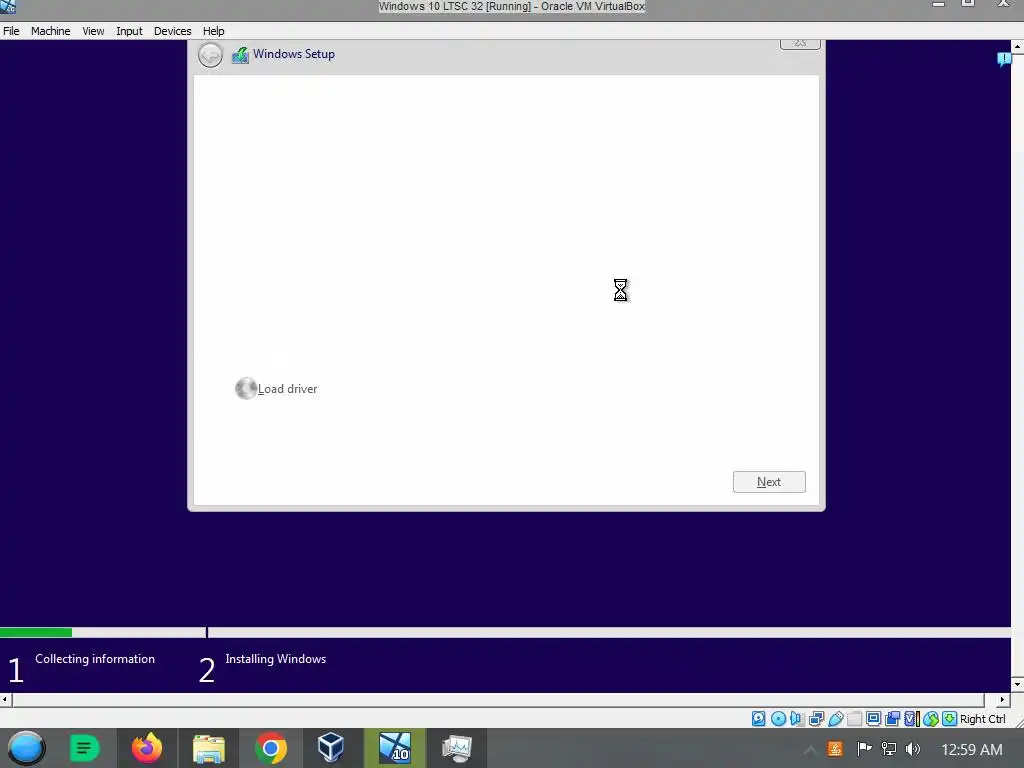Click the keyboard capture green arrow icon
Screen dimensions: 1024x768
(950, 719)
